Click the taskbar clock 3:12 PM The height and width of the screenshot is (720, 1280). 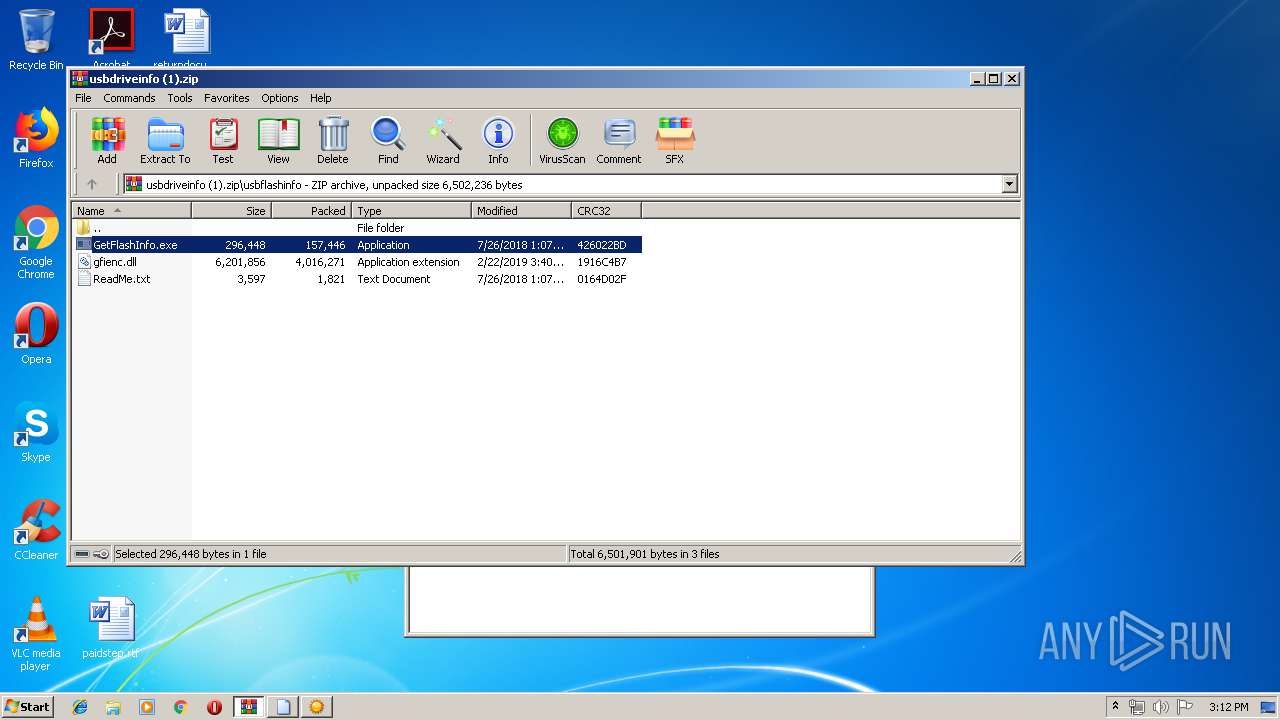tap(1229, 707)
